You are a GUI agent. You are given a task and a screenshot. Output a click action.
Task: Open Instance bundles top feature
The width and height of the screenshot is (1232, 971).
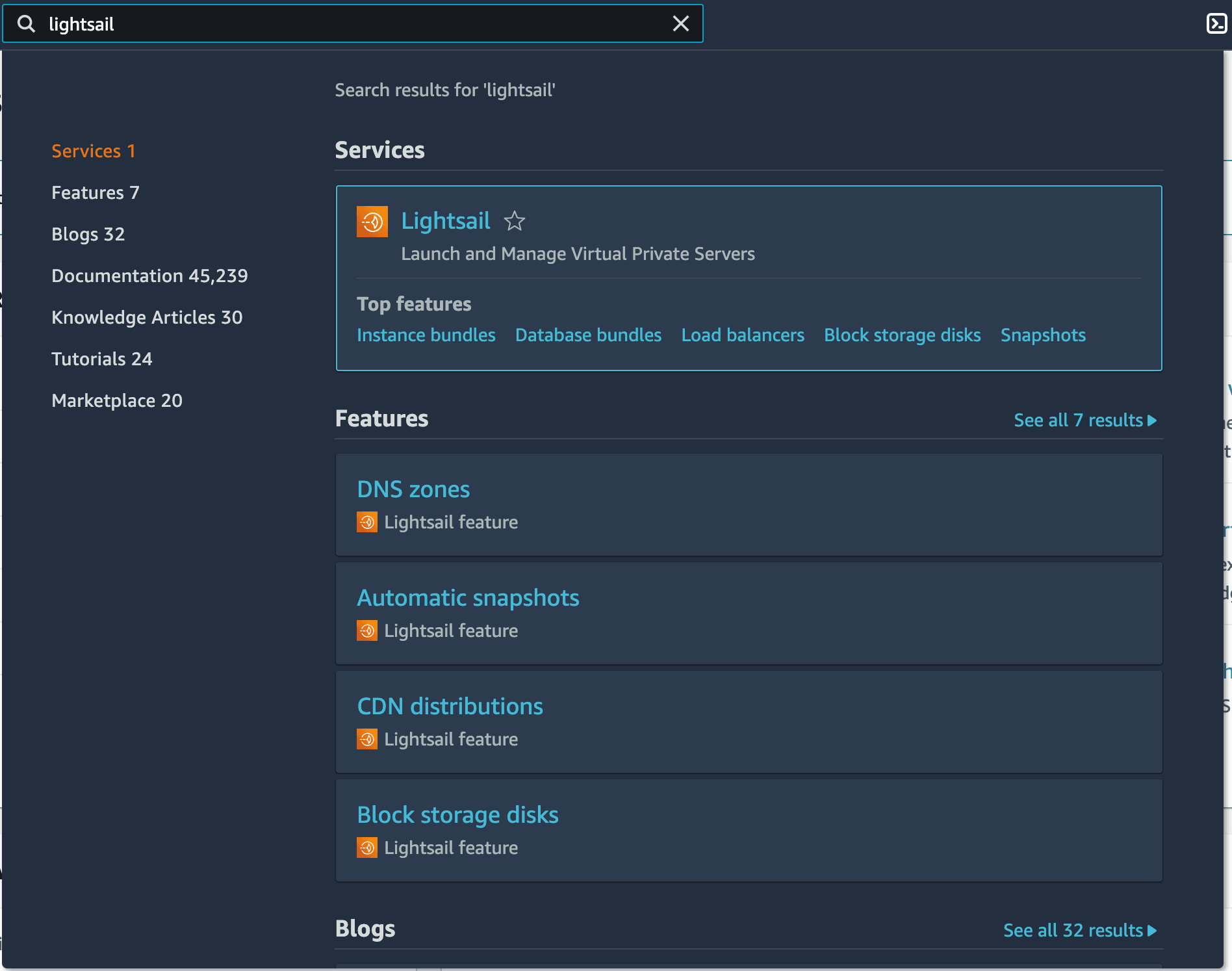[426, 335]
